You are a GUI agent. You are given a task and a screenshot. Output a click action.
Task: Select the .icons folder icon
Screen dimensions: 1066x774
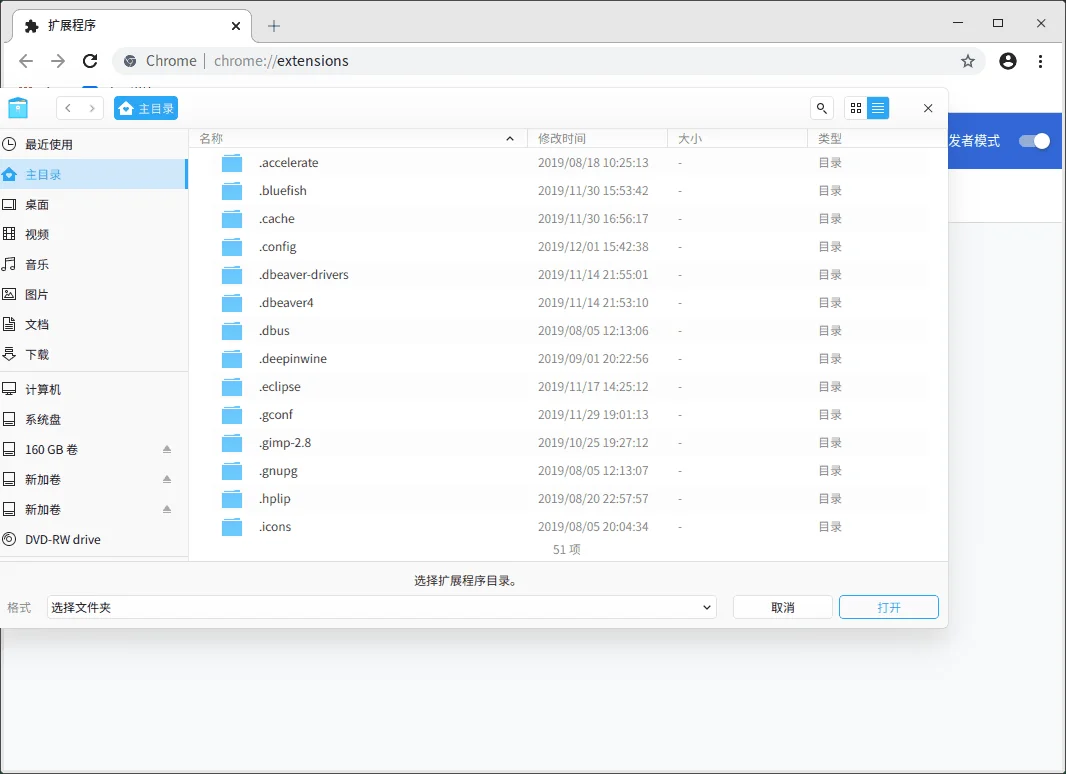[232, 526]
